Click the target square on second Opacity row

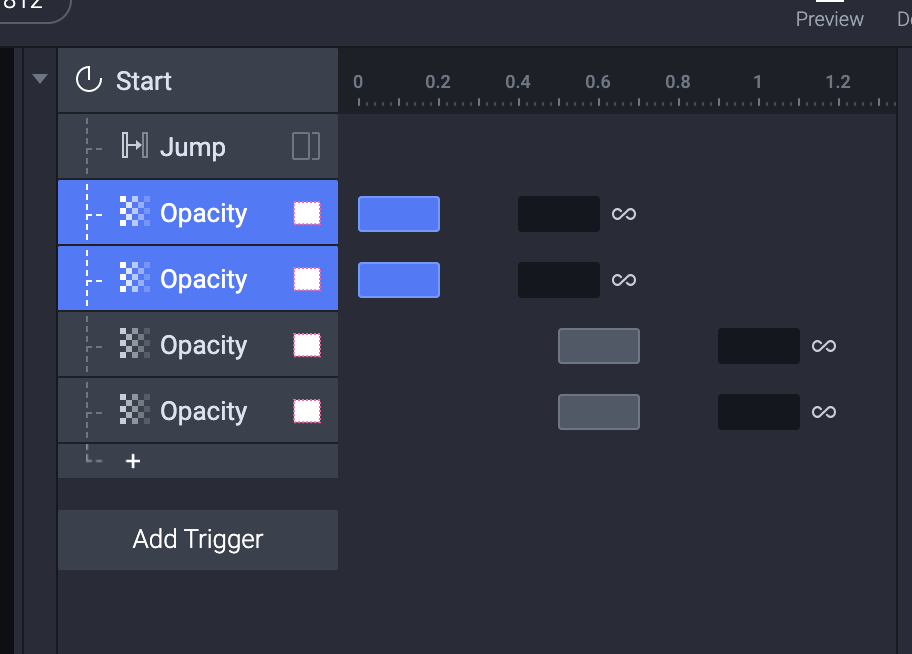click(x=307, y=279)
